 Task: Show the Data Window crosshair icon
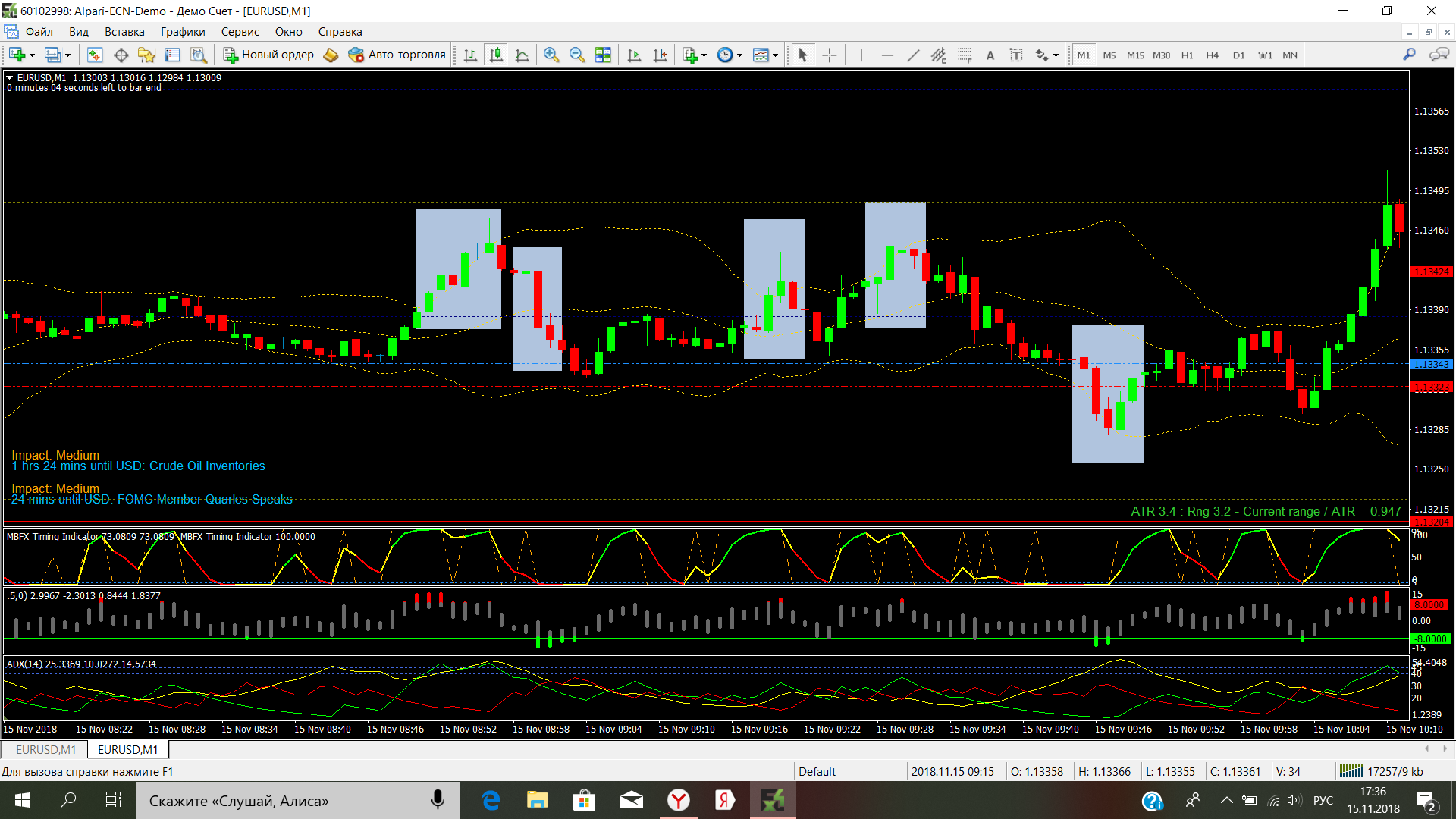[121, 55]
